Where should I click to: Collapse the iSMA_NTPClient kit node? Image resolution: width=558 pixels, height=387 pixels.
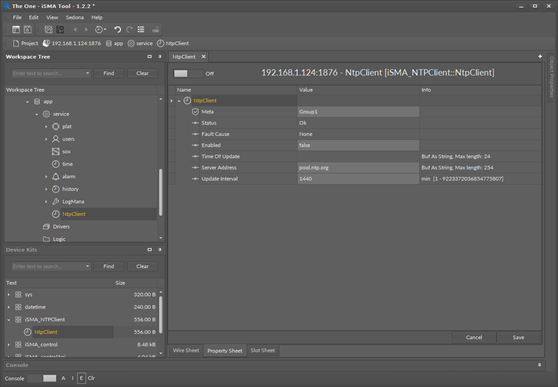pos(9,320)
